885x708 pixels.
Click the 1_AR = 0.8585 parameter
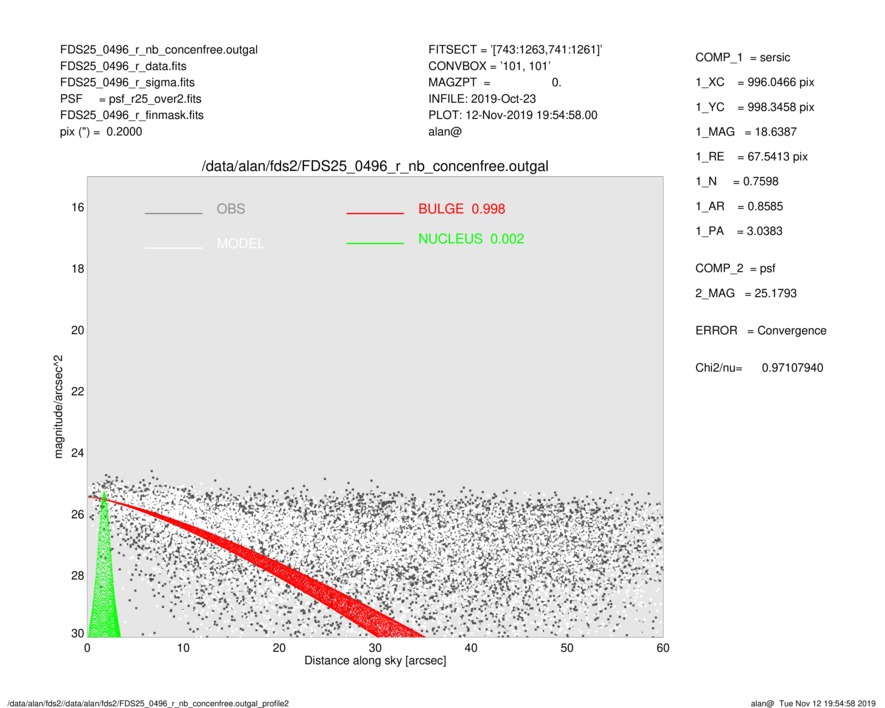[x=739, y=207]
